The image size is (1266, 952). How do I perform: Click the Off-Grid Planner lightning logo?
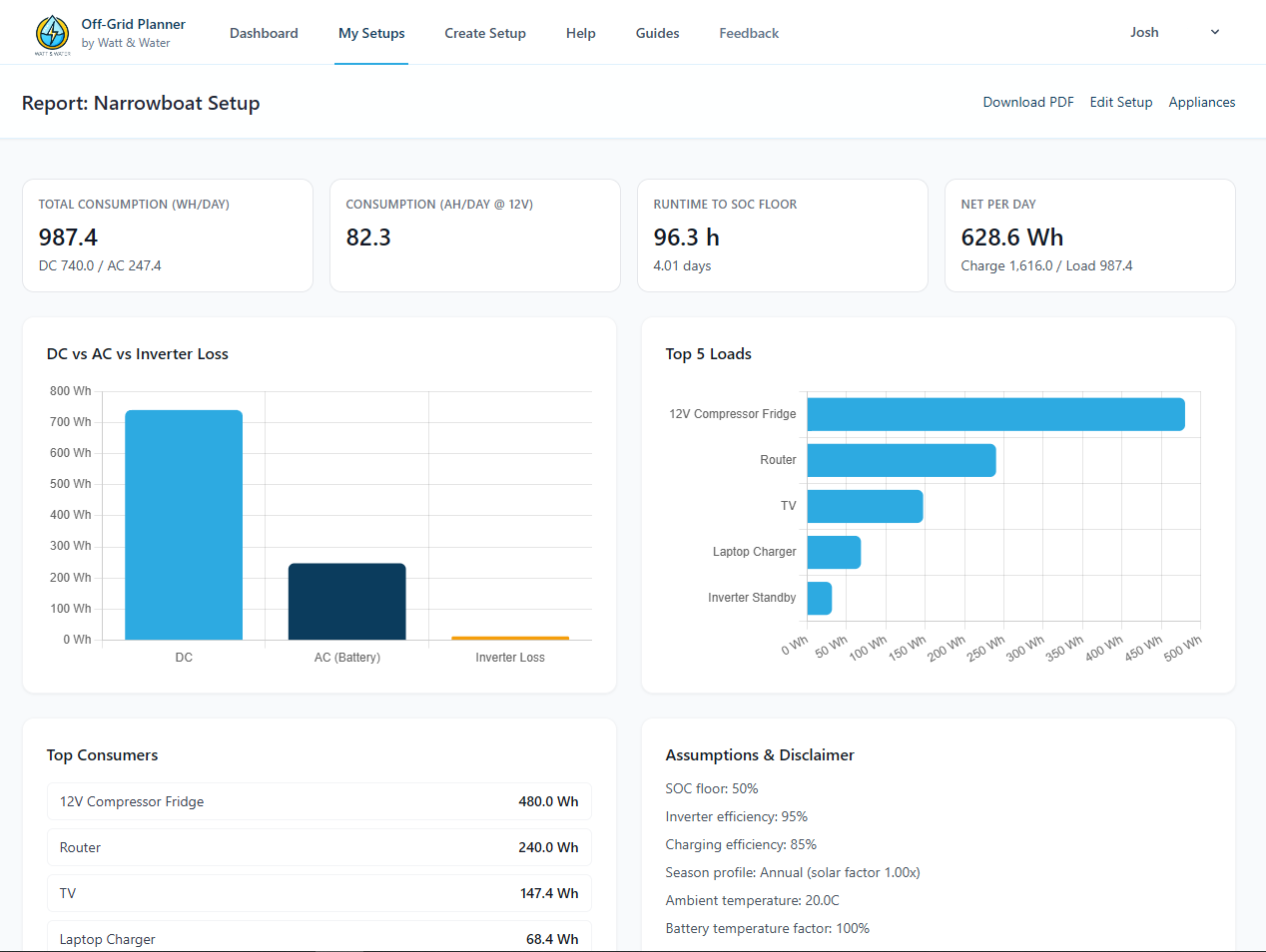[x=52, y=33]
